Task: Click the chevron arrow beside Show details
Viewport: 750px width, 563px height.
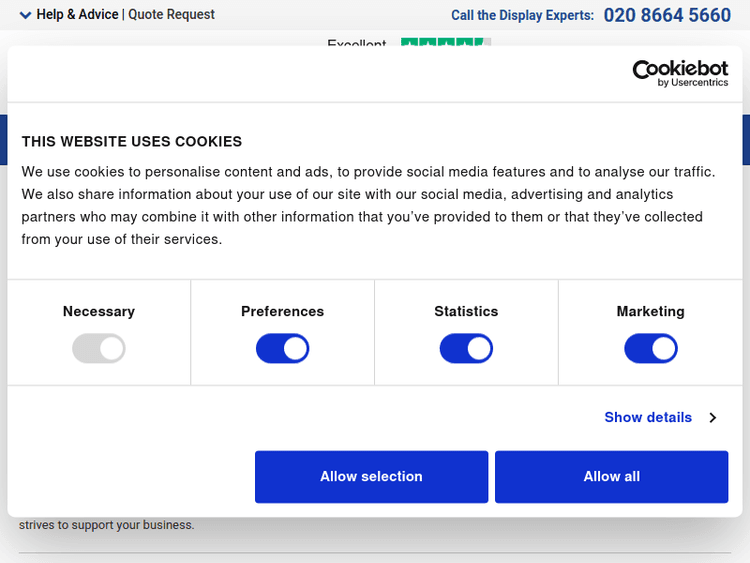Action: point(713,418)
